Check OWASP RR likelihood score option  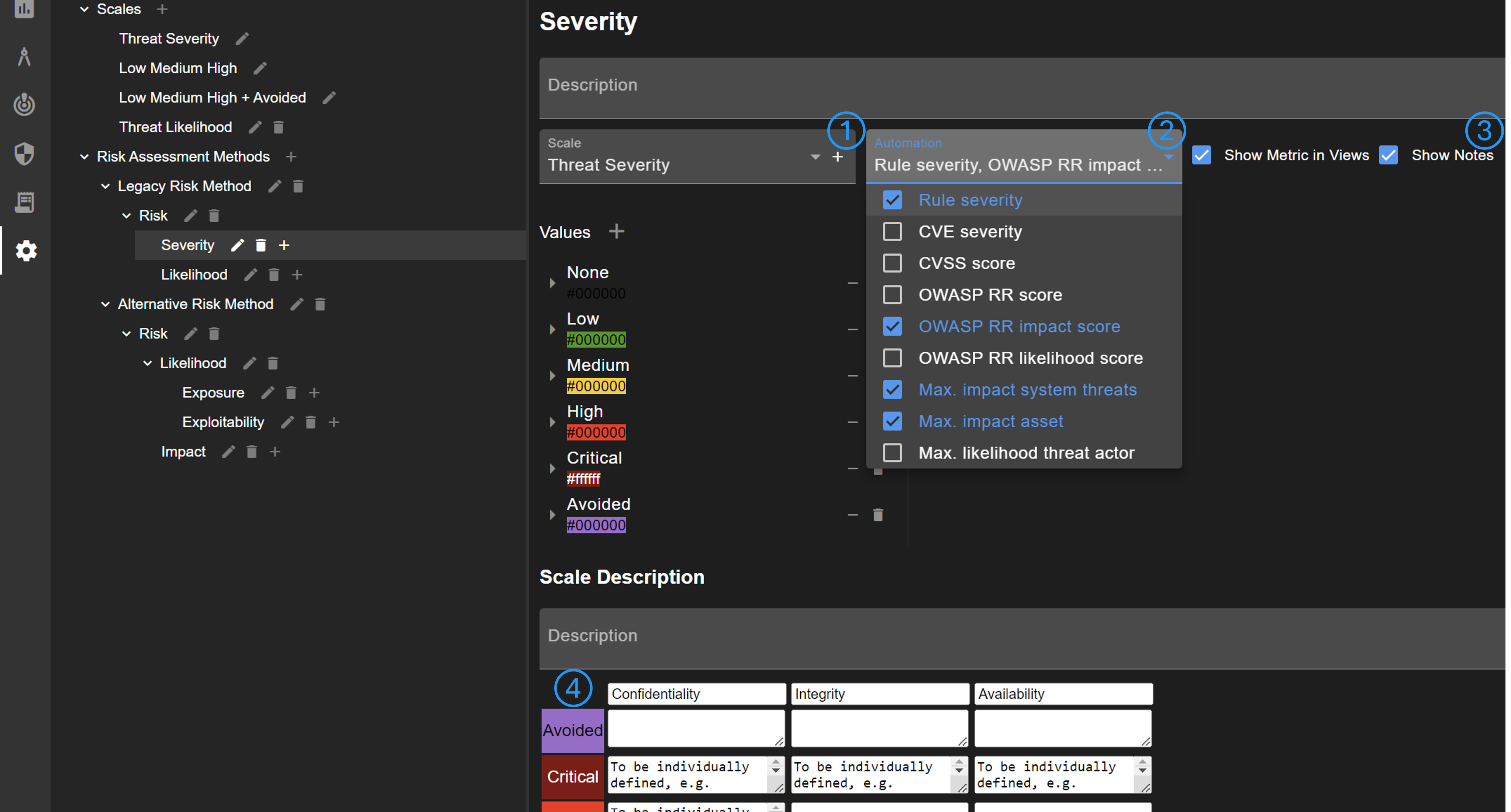point(893,357)
